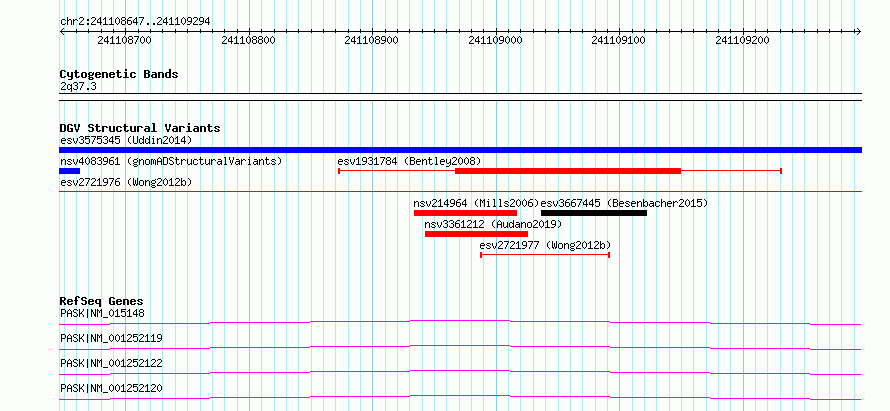Select the thick red esv1931784 bar
Viewport: 890px width, 411px height.
click(568, 171)
